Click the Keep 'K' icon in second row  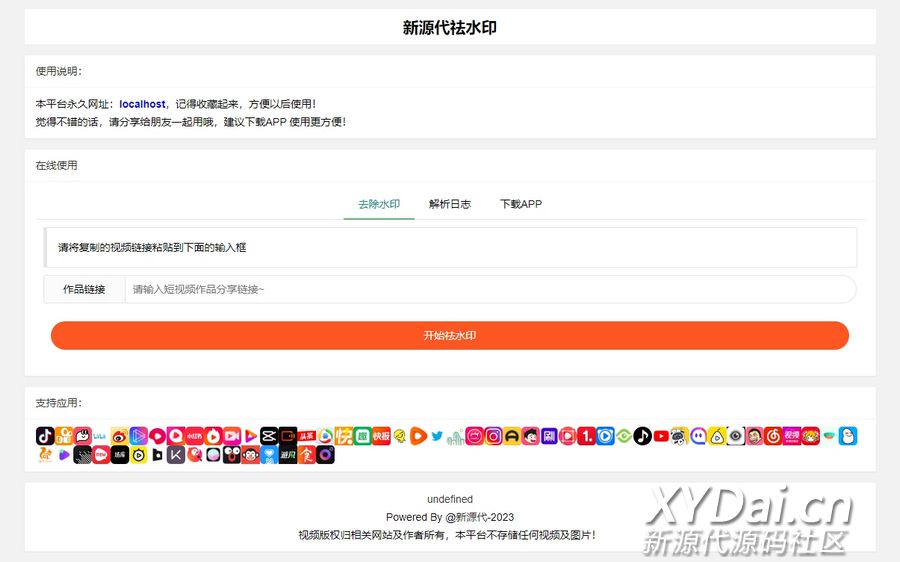point(175,455)
